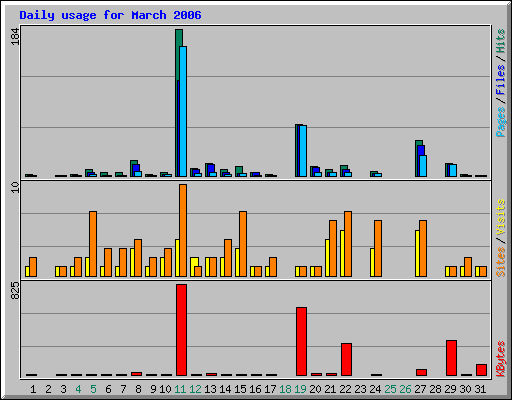
Task: Click the "184" top axis value
Action: coord(15,36)
